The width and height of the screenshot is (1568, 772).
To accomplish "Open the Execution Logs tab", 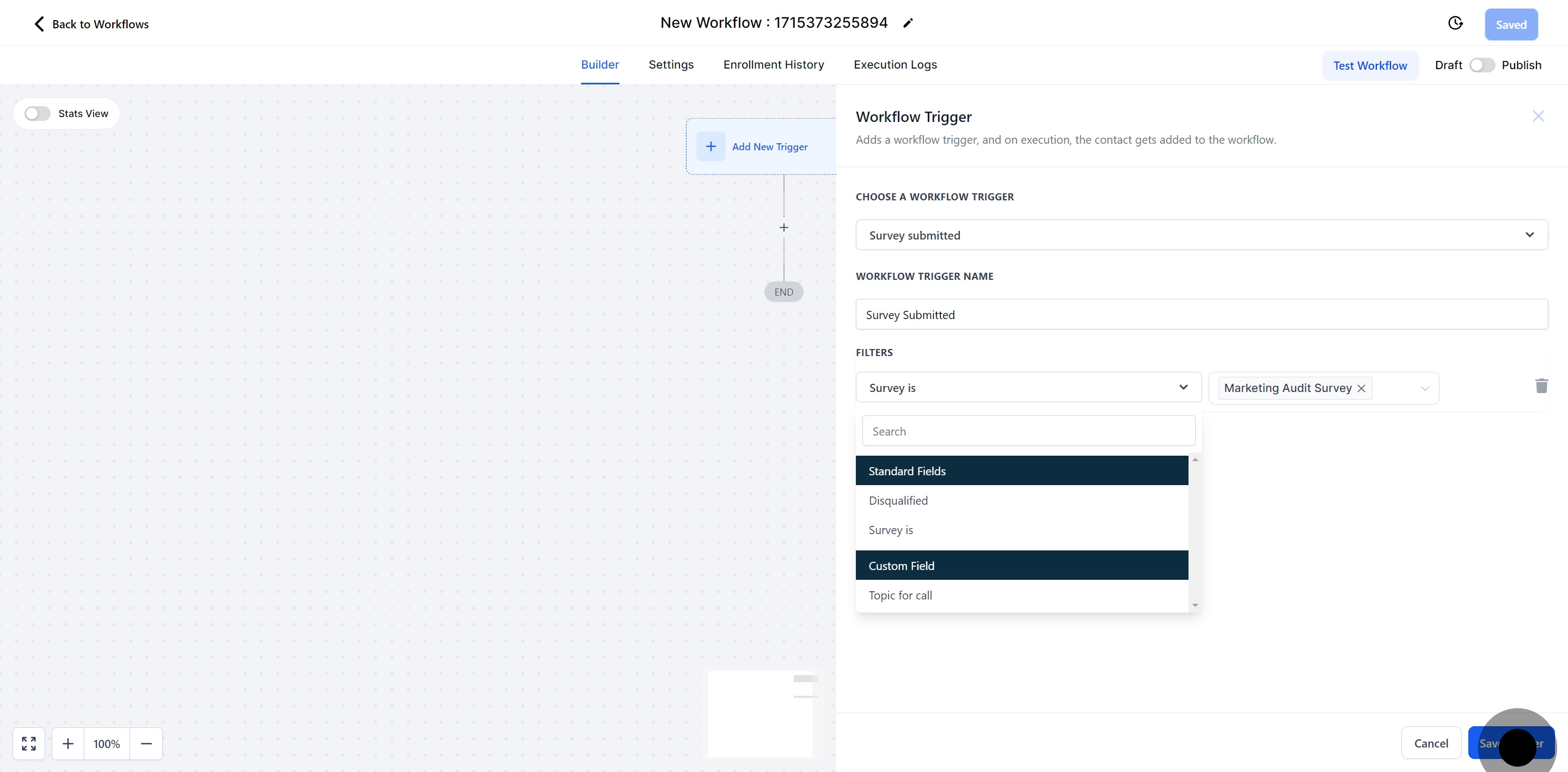I will [x=895, y=65].
